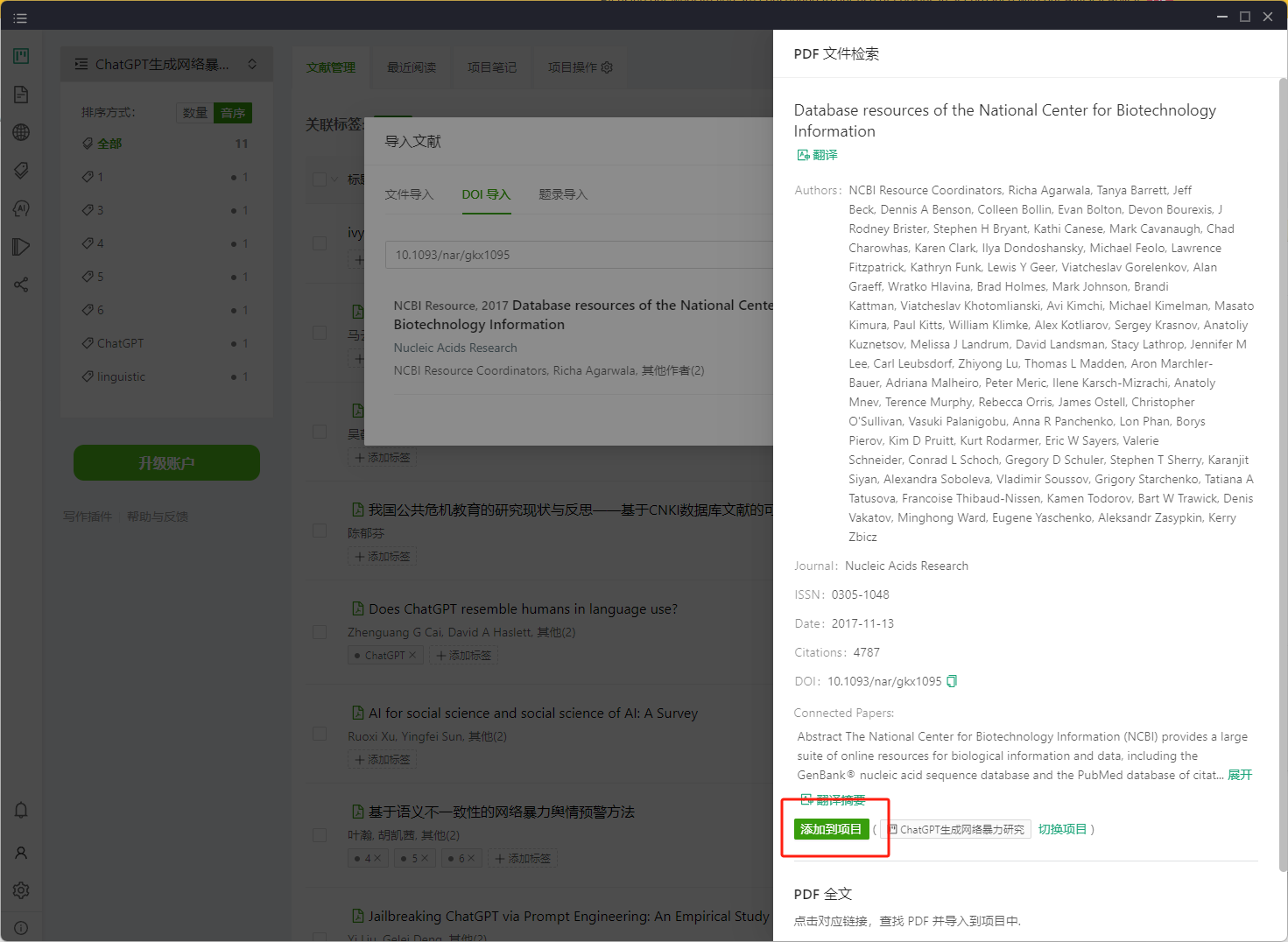Image resolution: width=1288 pixels, height=942 pixels.
Task: Click PDF icon beside 'AI for social science'
Action: coord(357,713)
